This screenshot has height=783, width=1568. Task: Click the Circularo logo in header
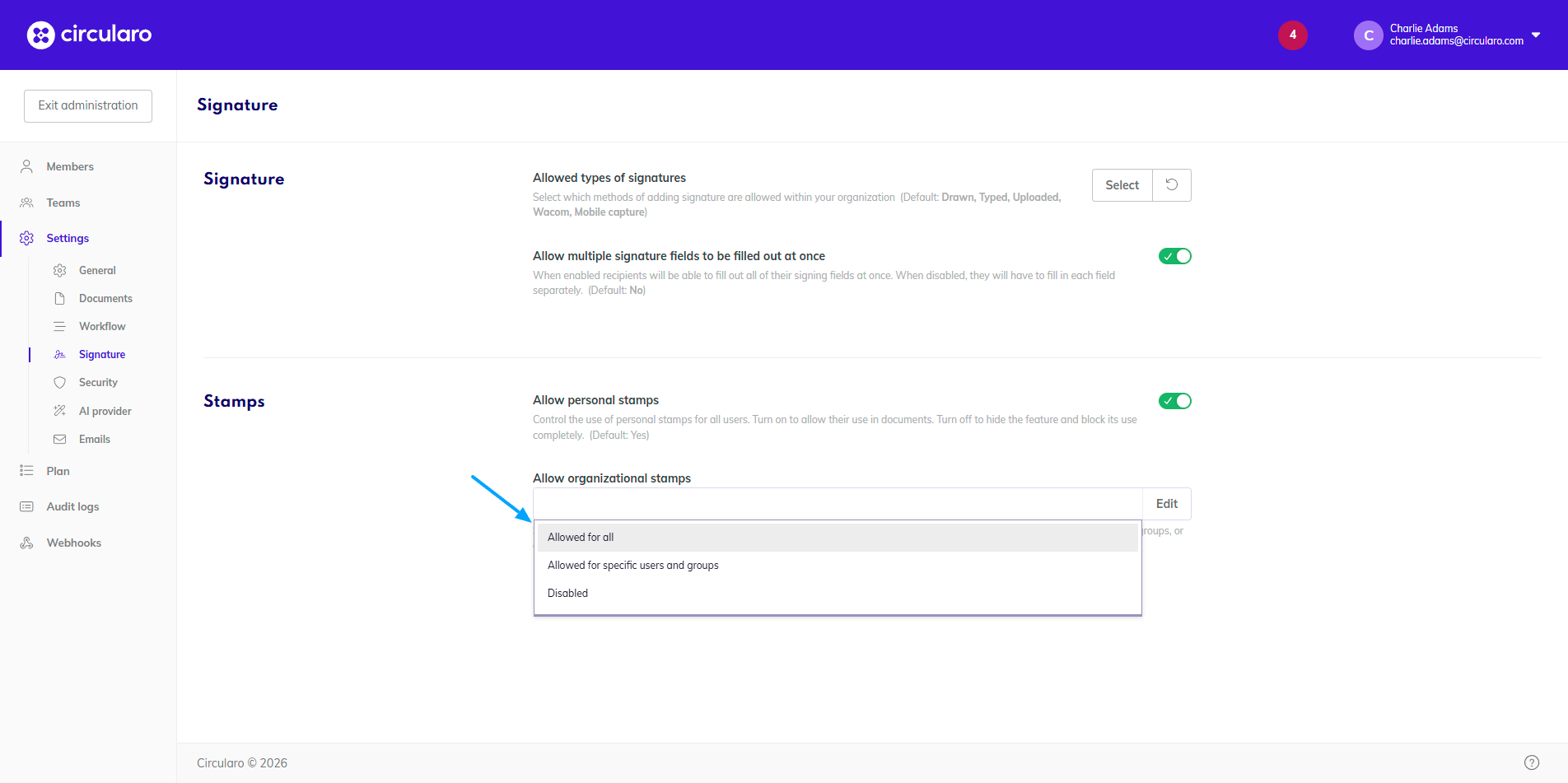point(89,35)
